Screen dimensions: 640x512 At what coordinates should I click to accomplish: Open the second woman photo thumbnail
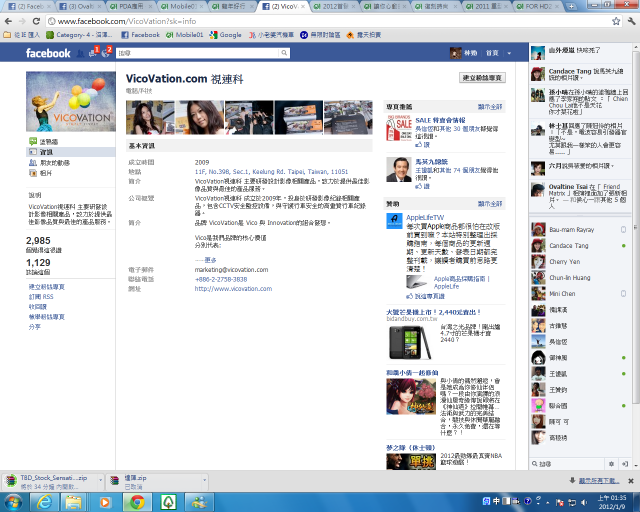coord(200,118)
